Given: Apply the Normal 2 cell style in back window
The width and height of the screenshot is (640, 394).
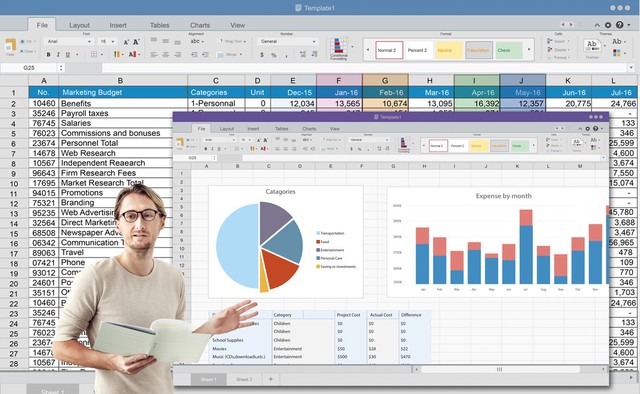Looking at the screenshot, I should (389, 50).
